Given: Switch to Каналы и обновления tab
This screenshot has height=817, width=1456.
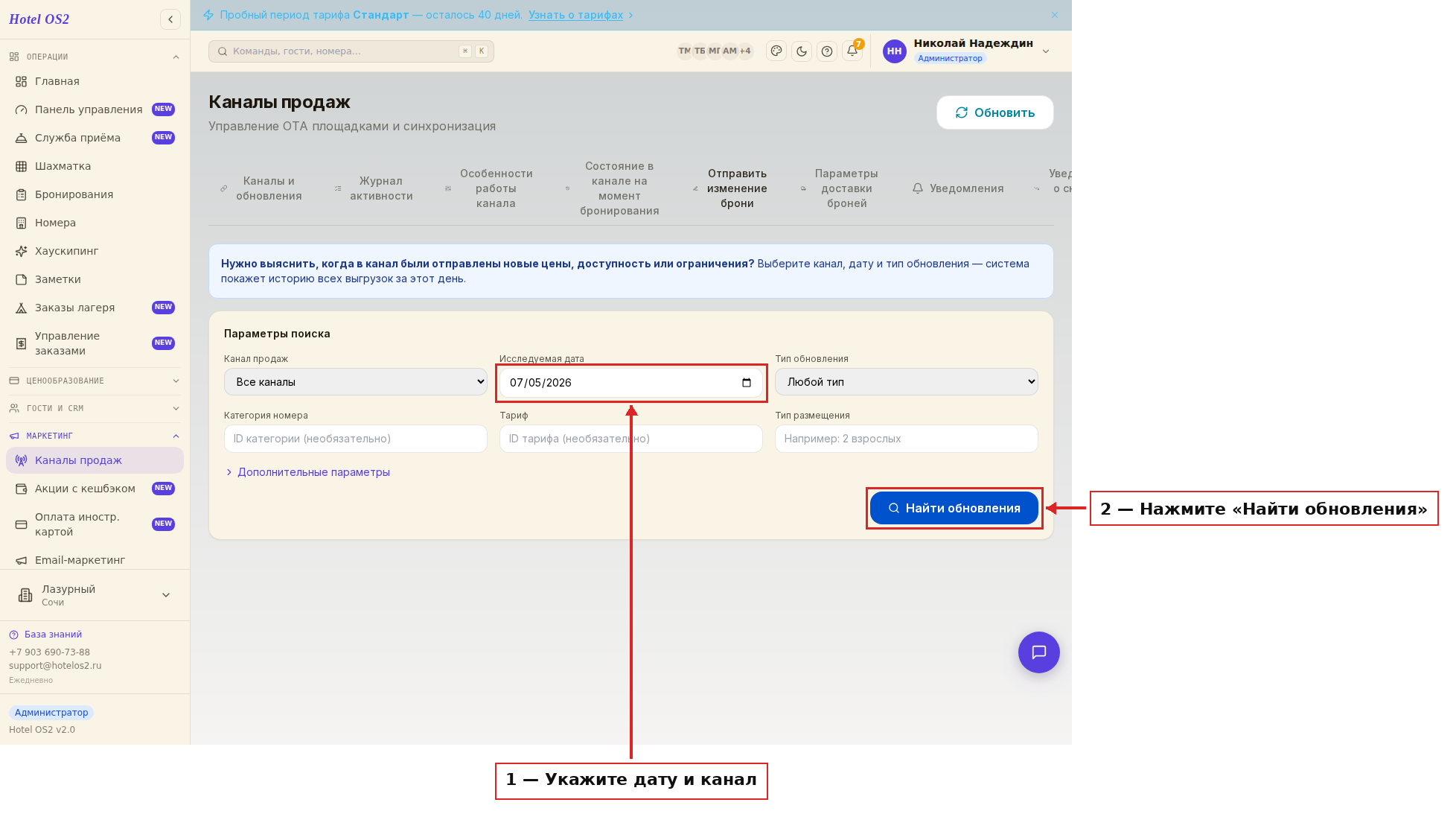Looking at the screenshot, I should click(x=261, y=188).
